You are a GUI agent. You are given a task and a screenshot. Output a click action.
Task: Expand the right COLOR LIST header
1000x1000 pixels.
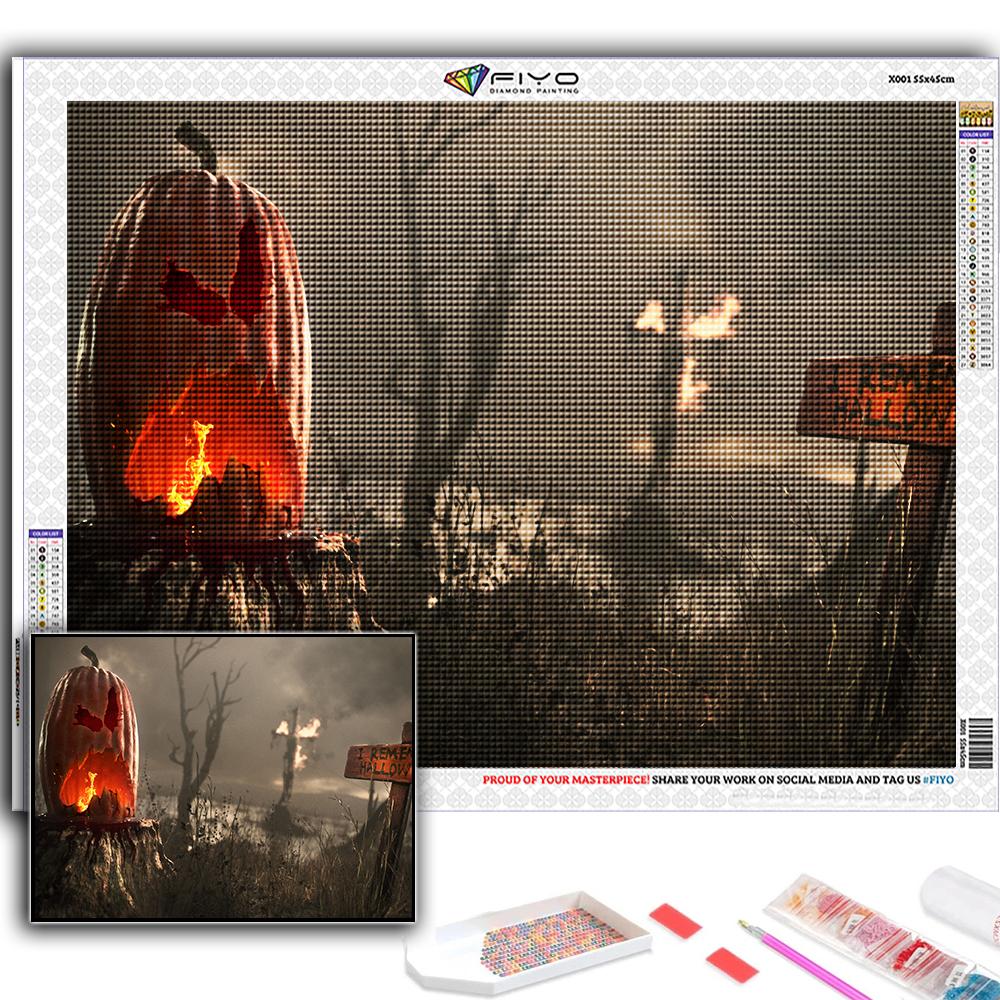click(x=978, y=134)
